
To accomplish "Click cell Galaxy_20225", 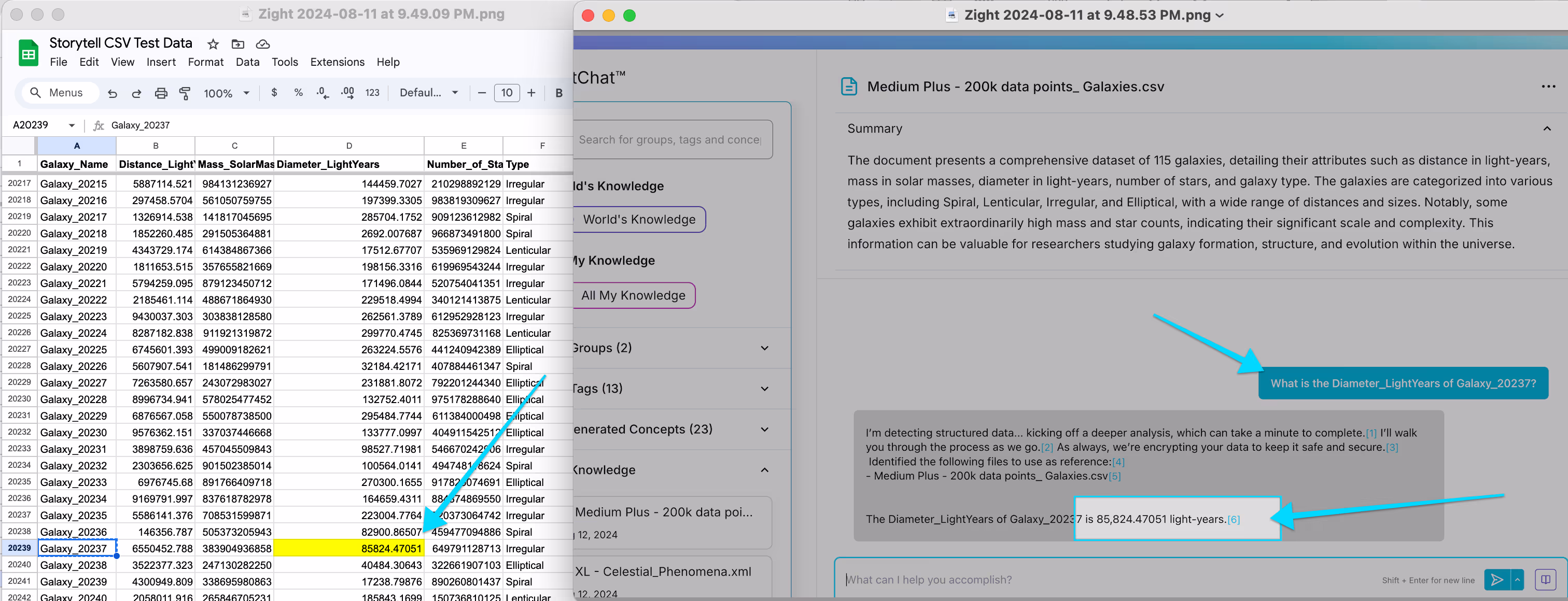I will 77,350.
